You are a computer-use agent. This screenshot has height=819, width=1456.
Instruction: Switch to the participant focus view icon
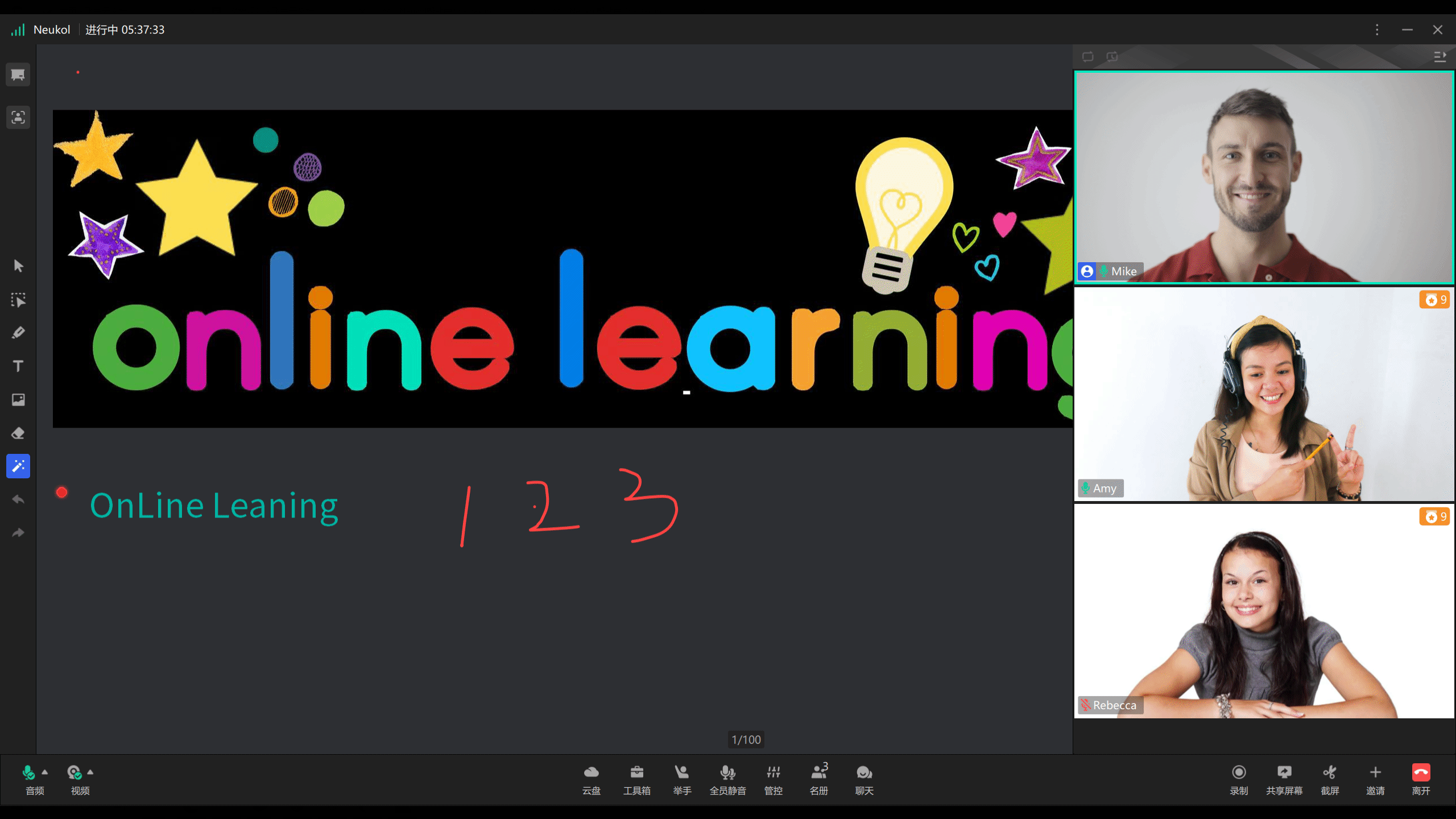tap(18, 117)
